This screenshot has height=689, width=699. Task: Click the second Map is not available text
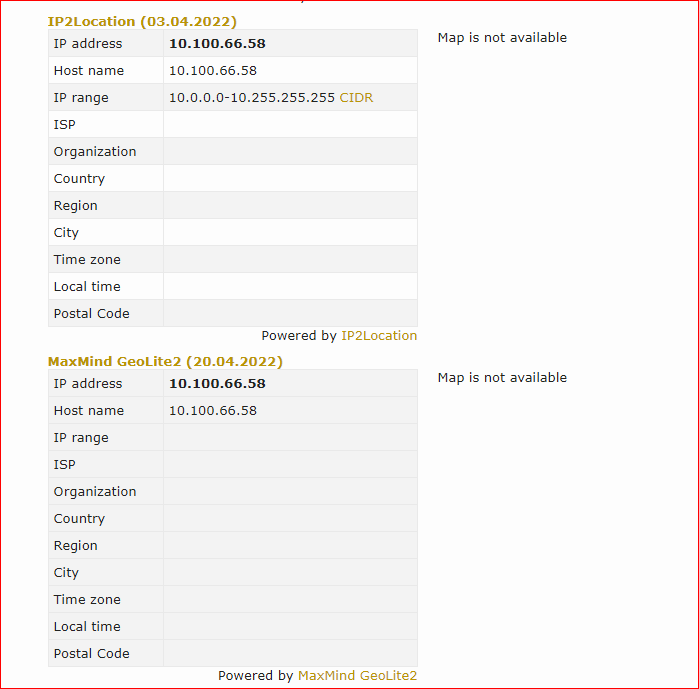[x=502, y=378]
